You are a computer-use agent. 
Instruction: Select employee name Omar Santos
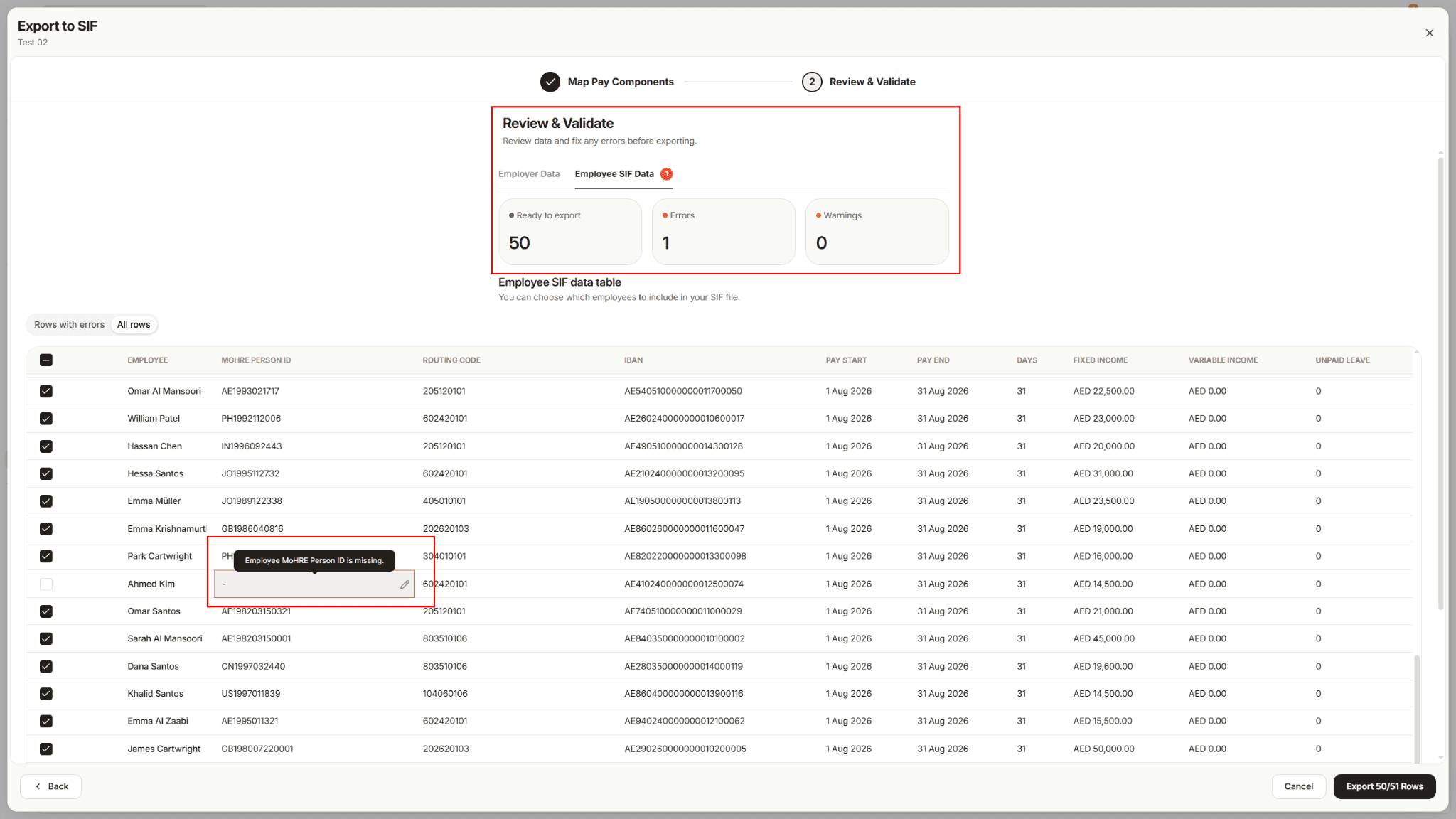(x=154, y=611)
